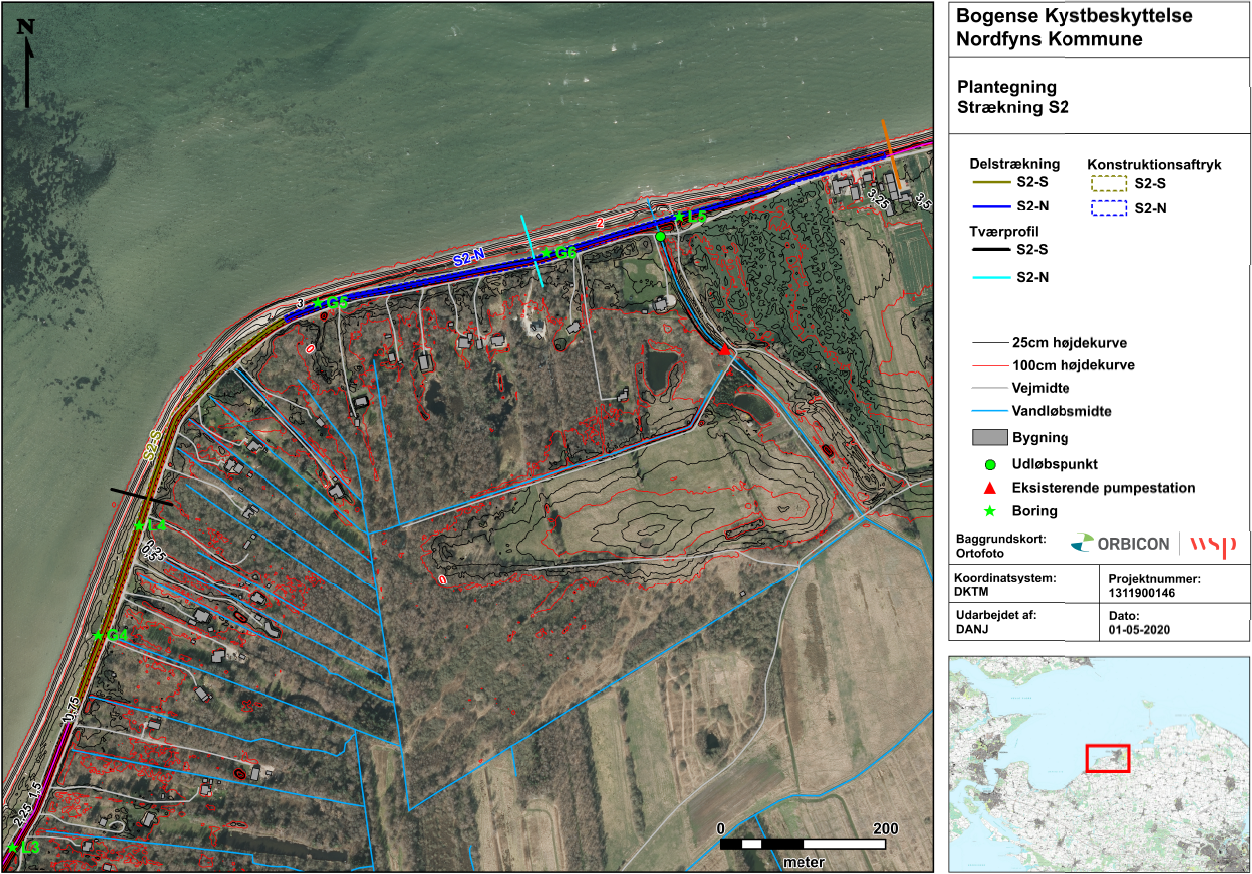This screenshot has height=874, width=1252.
Task: Click the olive dashed S2-S Konstruktionsaftryk box
Action: (x=1109, y=184)
